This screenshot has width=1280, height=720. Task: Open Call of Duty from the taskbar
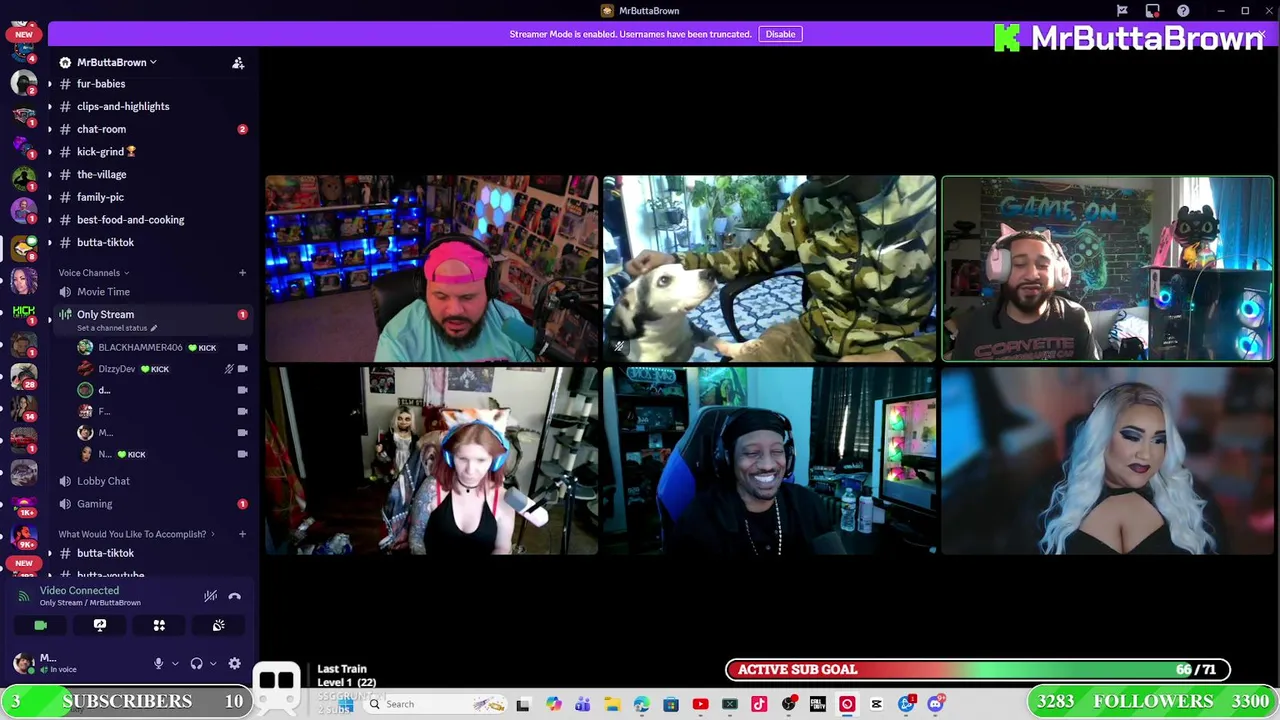tap(817, 704)
